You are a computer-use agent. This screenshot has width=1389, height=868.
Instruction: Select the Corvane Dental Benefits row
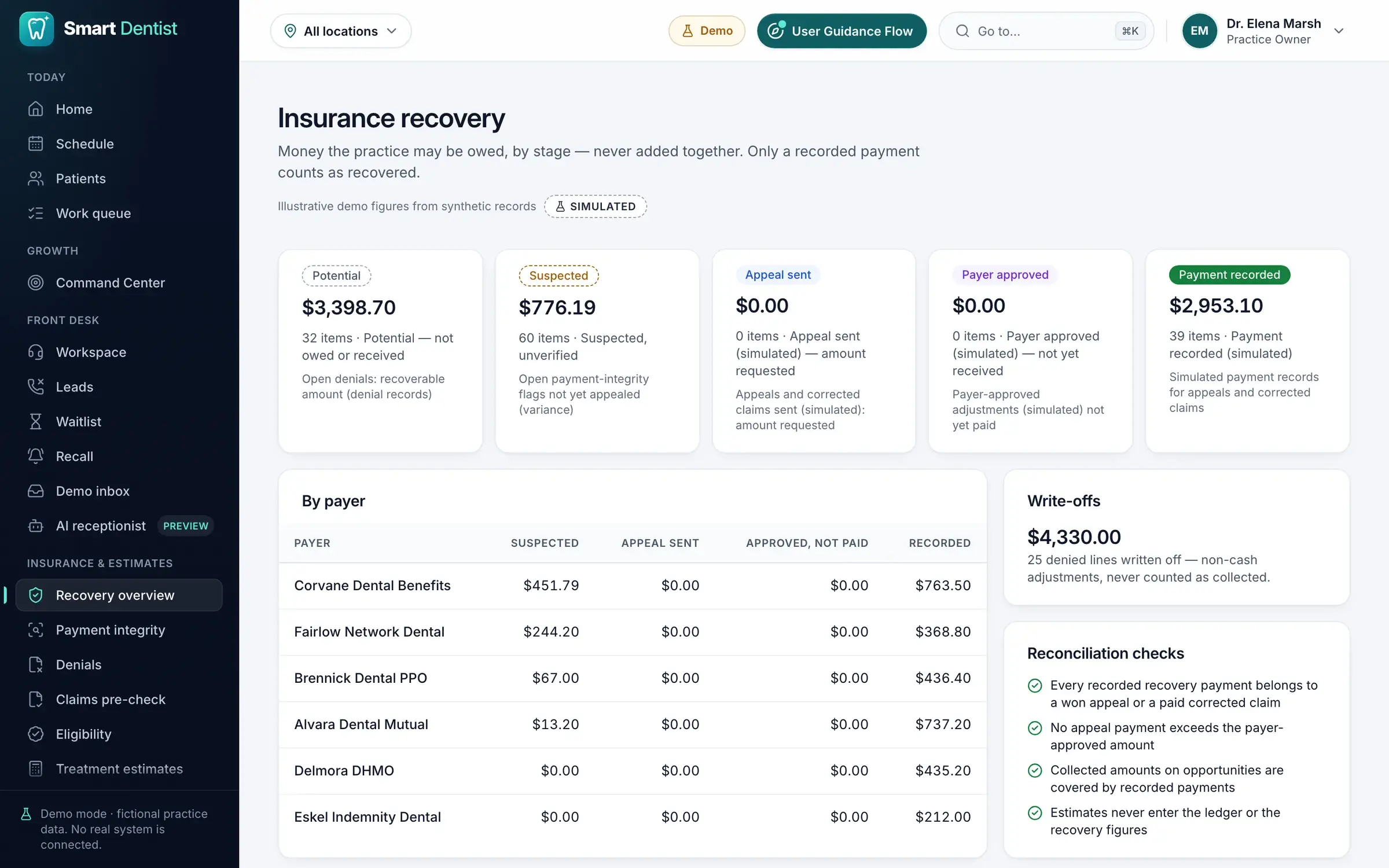(x=633, y=586)
